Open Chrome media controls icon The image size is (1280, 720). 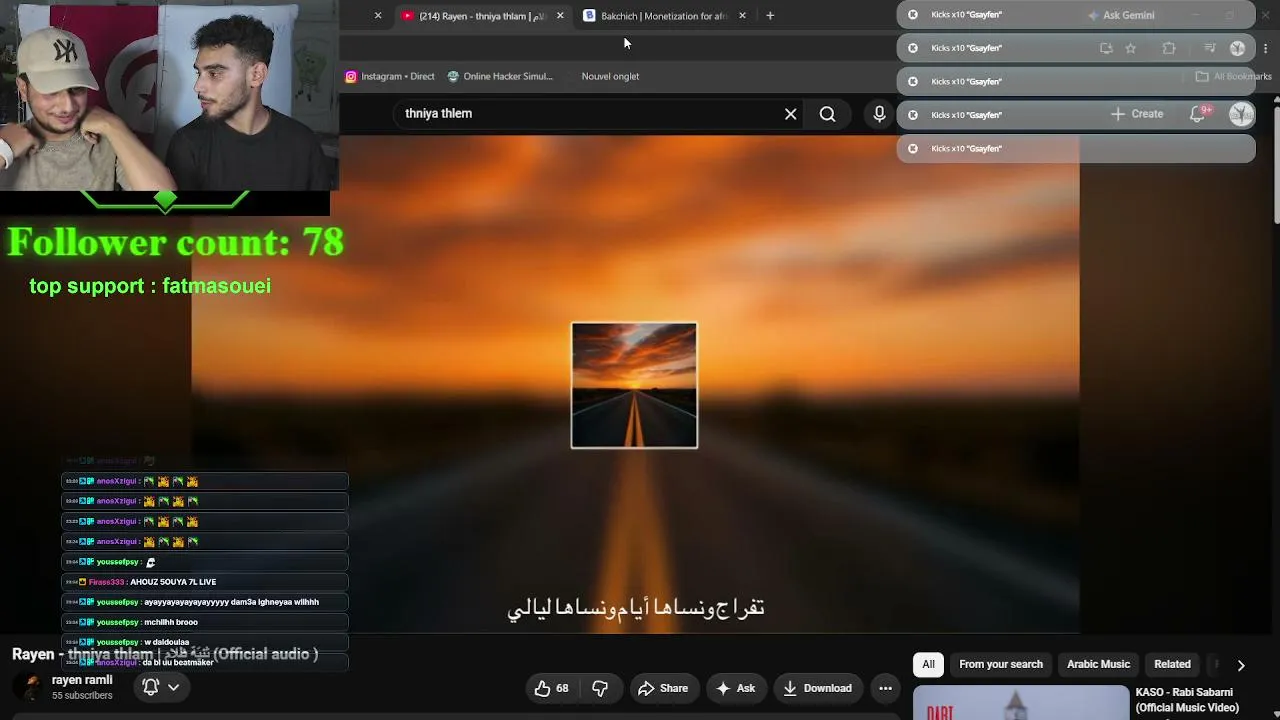coord(1209,48)
